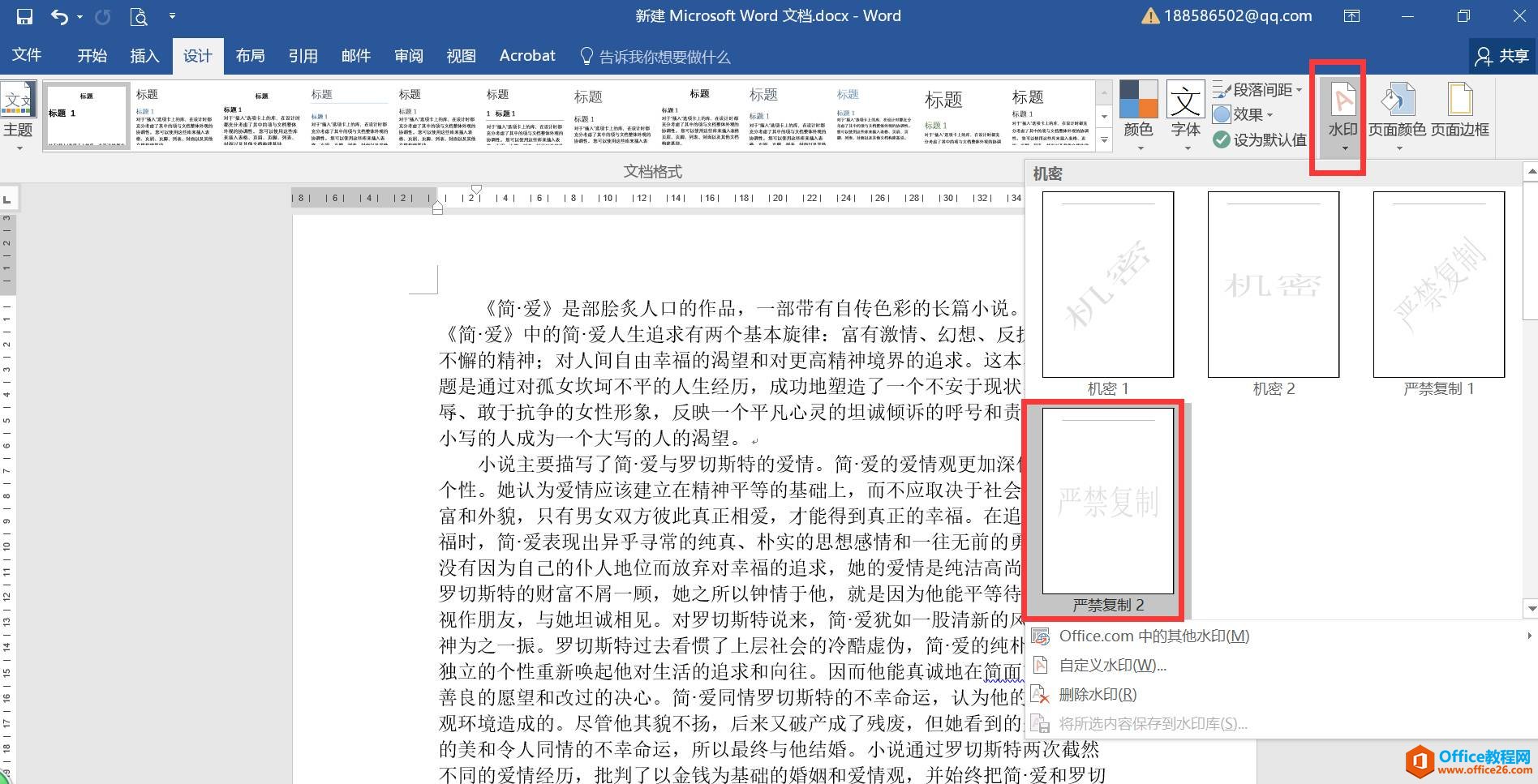Open the 主题 (Themes) gallery
Viewport: 1538px width, 784px height.
coord(19,114)
